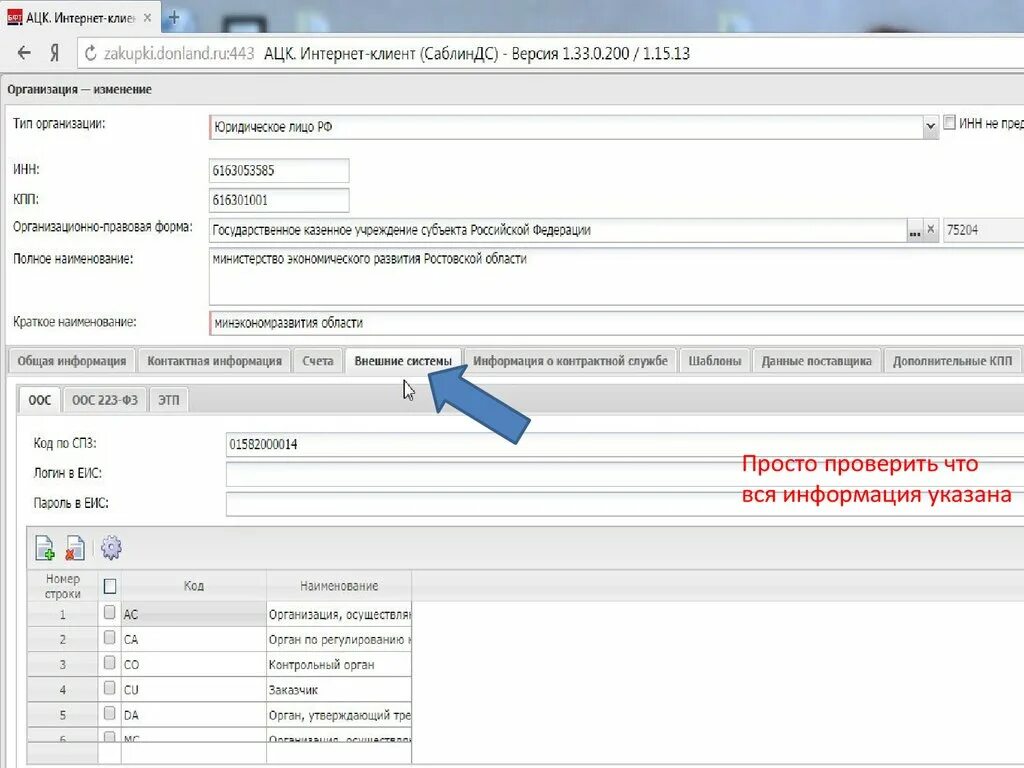Select the ЭТП sub-tab
1024x768 pixels.
(168, 400)
